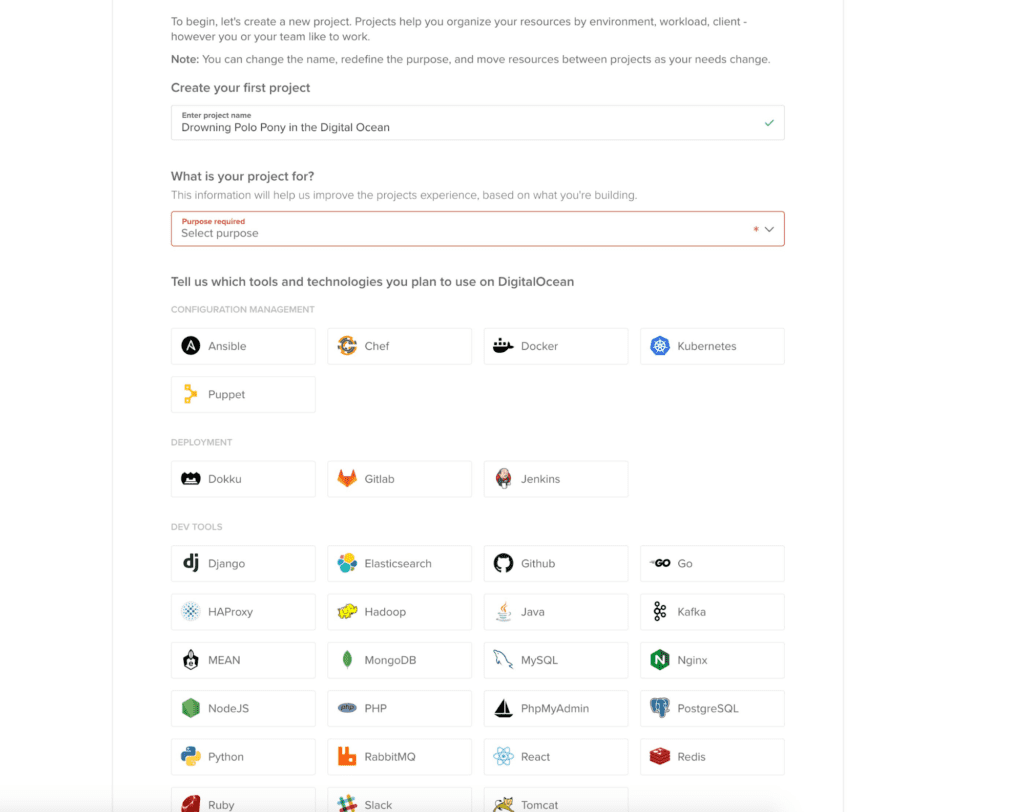Click the Github octocat icon
This screenshot has height=812, width=1024.
tap(503, 563)
